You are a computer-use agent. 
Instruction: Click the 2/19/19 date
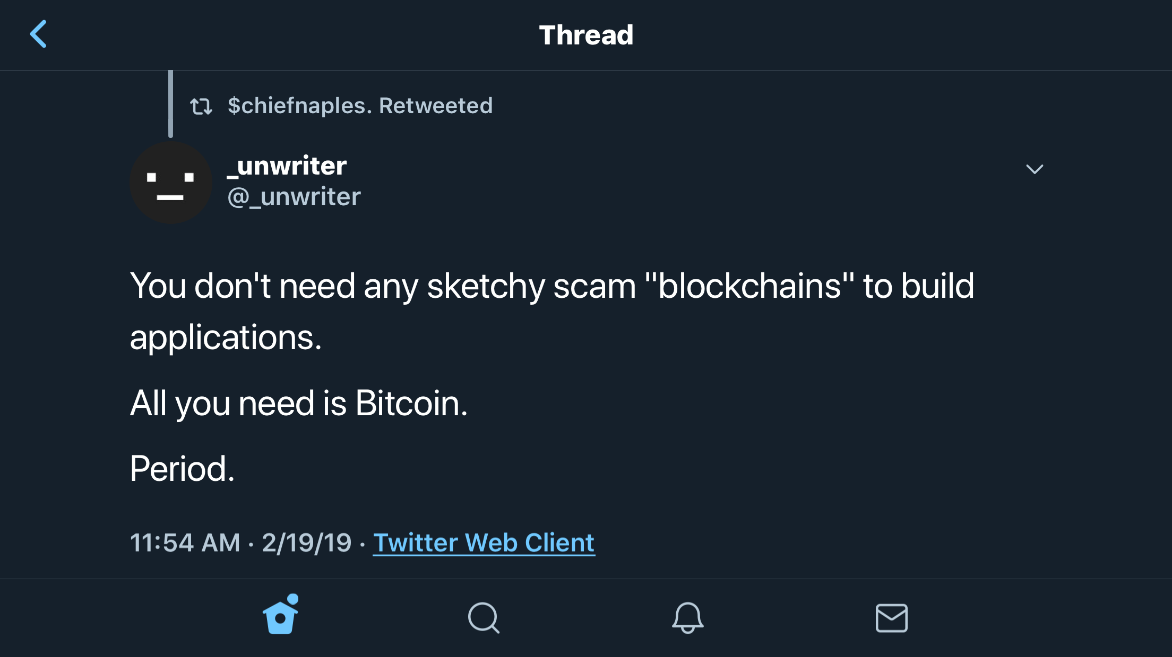(306, 543)
